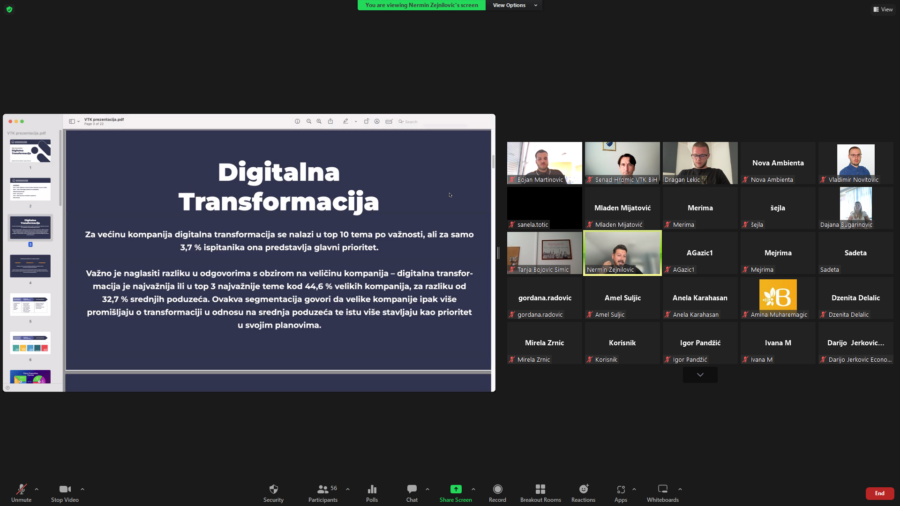Click Nermin Zejnilovic's highlighted video tile

coord(622,253)
